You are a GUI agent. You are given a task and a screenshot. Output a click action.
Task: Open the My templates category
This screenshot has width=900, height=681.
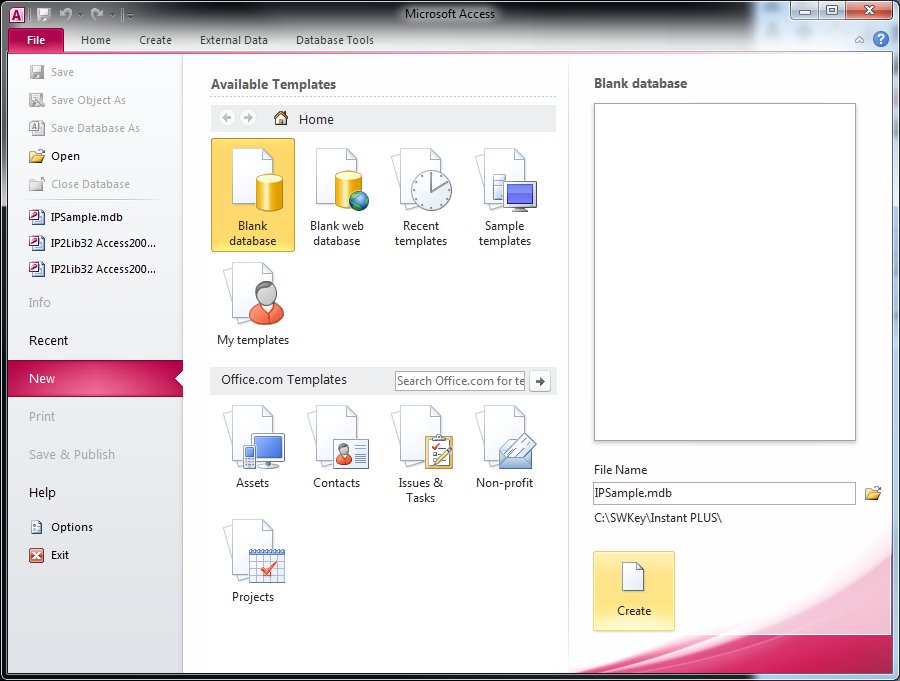[x=253, y=303]
